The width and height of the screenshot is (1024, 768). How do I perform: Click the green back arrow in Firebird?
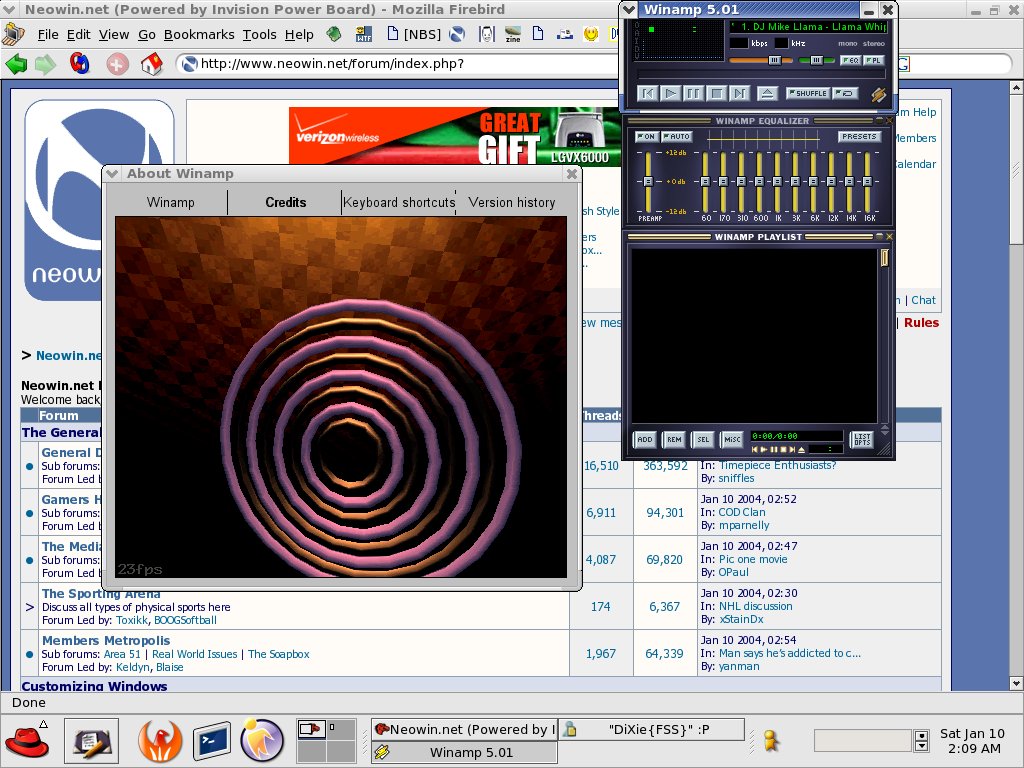click(16, 64)
